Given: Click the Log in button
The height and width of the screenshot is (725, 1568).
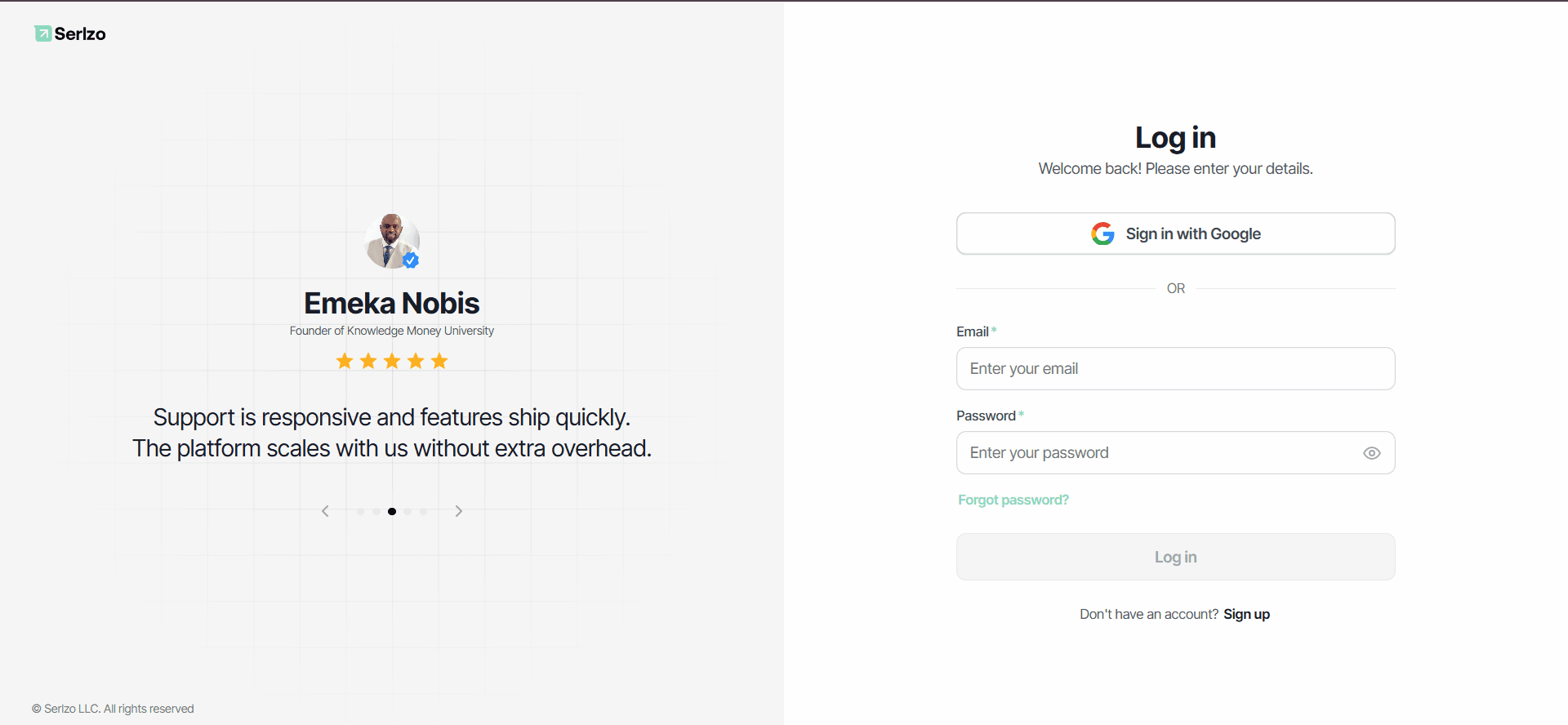Looking at the screenshot, I should [1176, 557].
